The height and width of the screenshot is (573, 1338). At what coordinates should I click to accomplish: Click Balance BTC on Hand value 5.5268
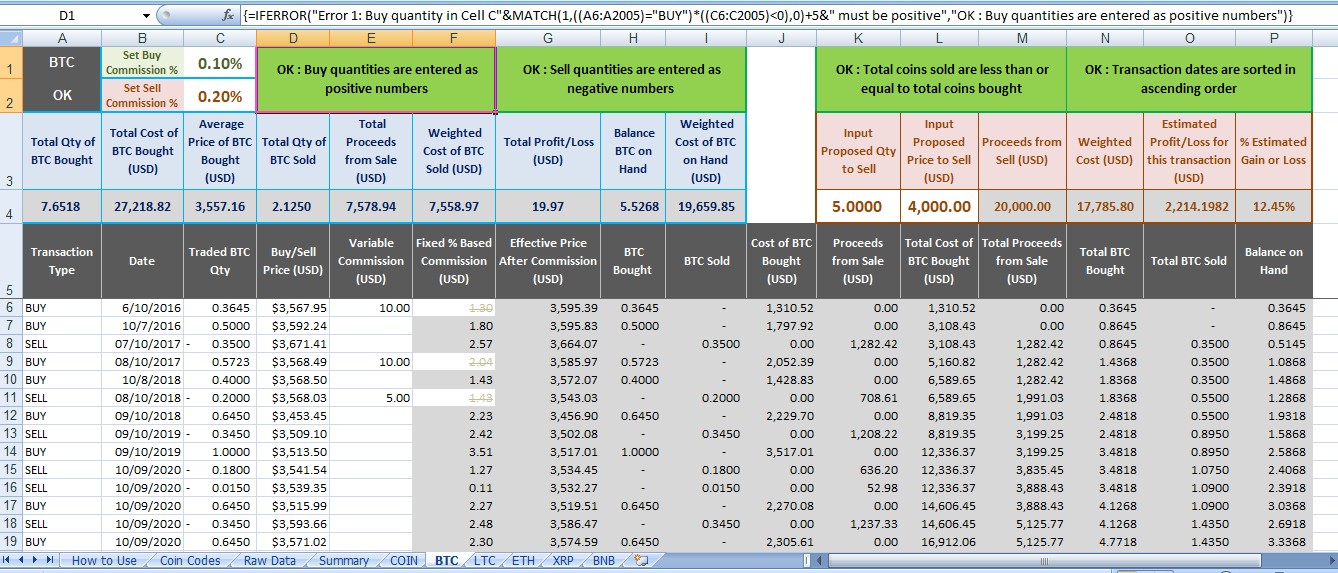pos(634,207)
